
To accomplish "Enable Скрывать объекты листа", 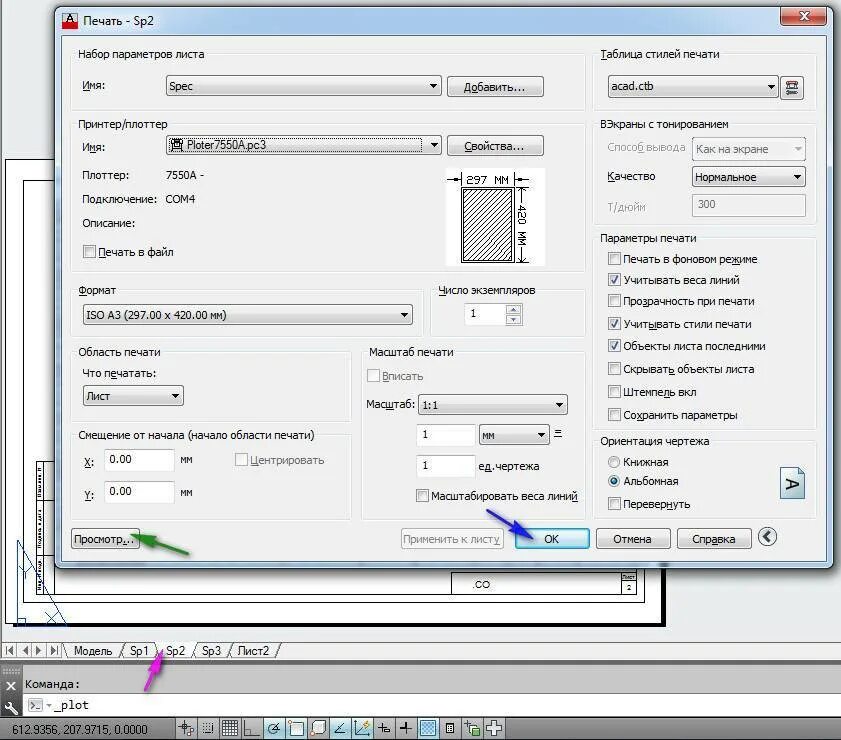I will pos(614,368).
